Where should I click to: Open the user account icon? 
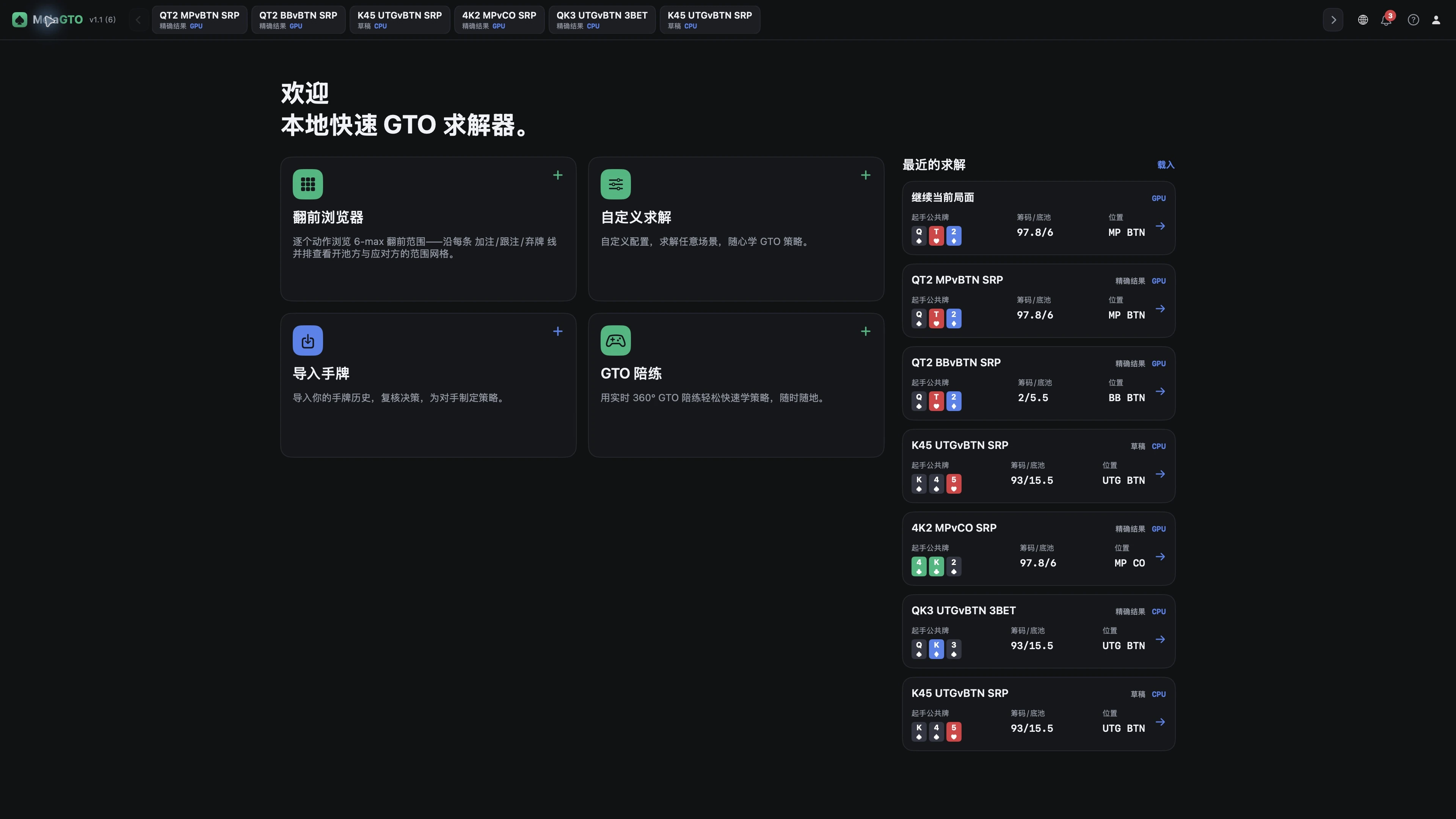(x=1436, y=20)
